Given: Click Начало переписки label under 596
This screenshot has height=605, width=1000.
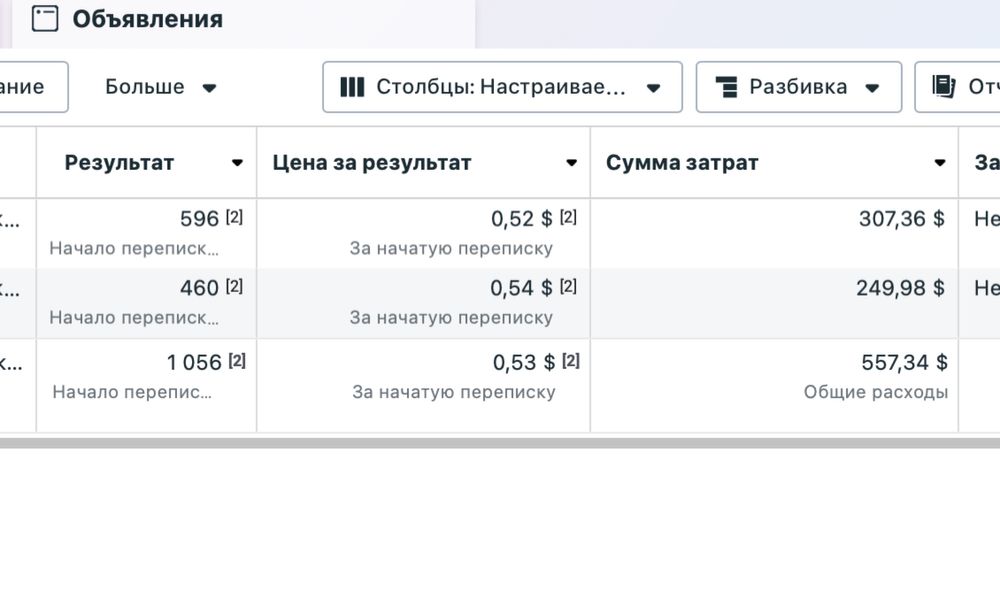Looking at the screenshot, I should click(134, 249).
